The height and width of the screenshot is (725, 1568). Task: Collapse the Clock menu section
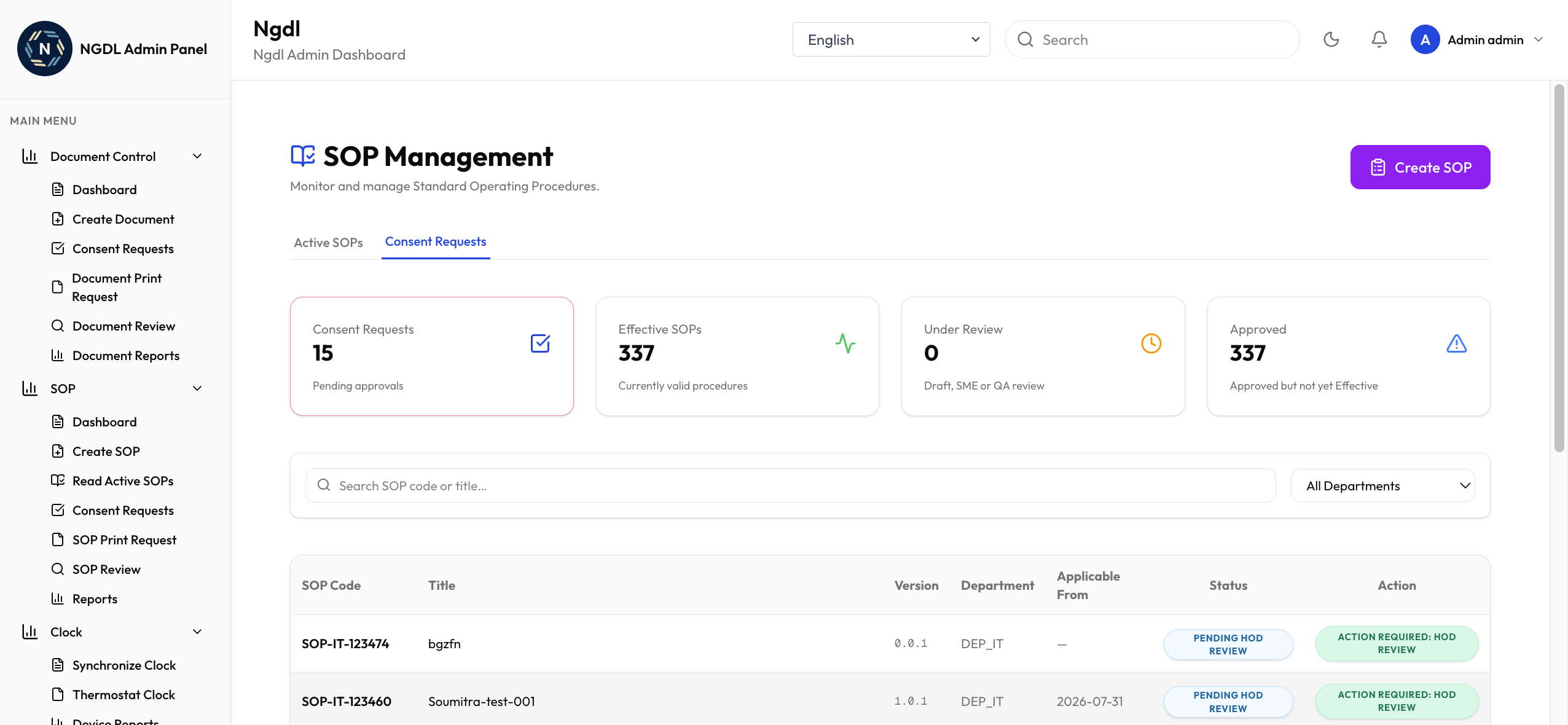(197, 632)
